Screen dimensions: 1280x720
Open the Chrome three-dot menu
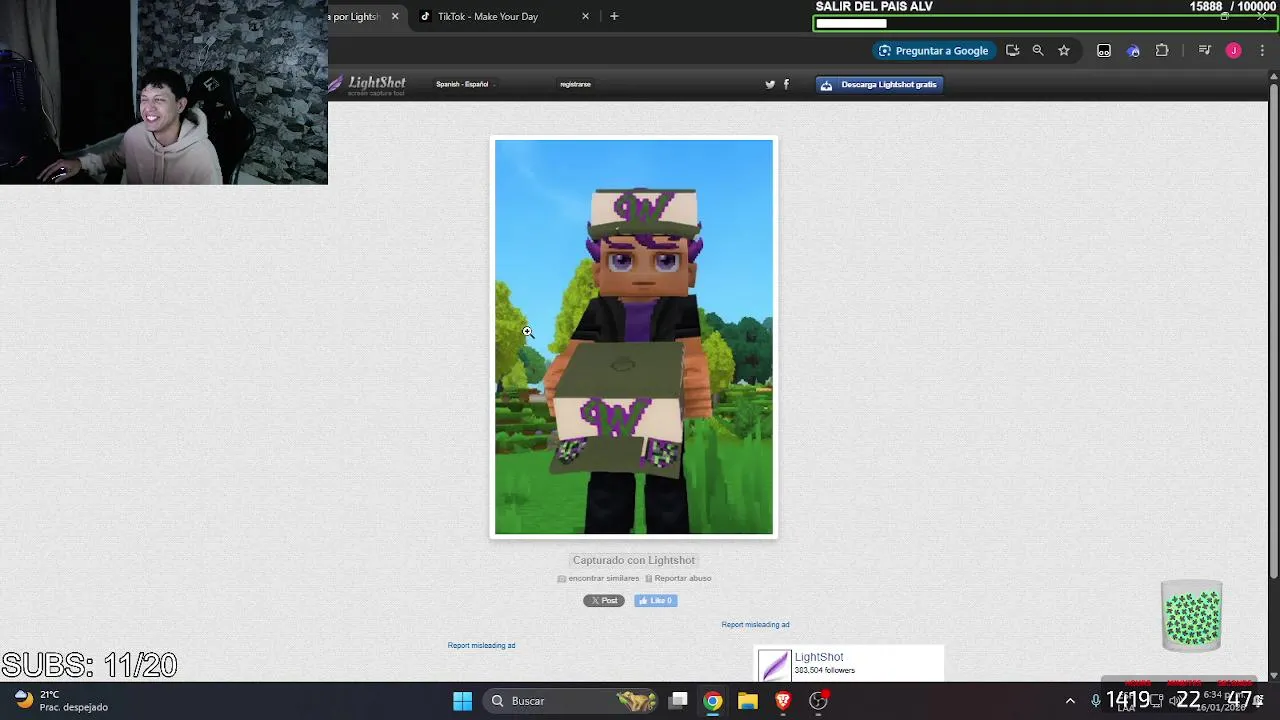coord(1262,51)
